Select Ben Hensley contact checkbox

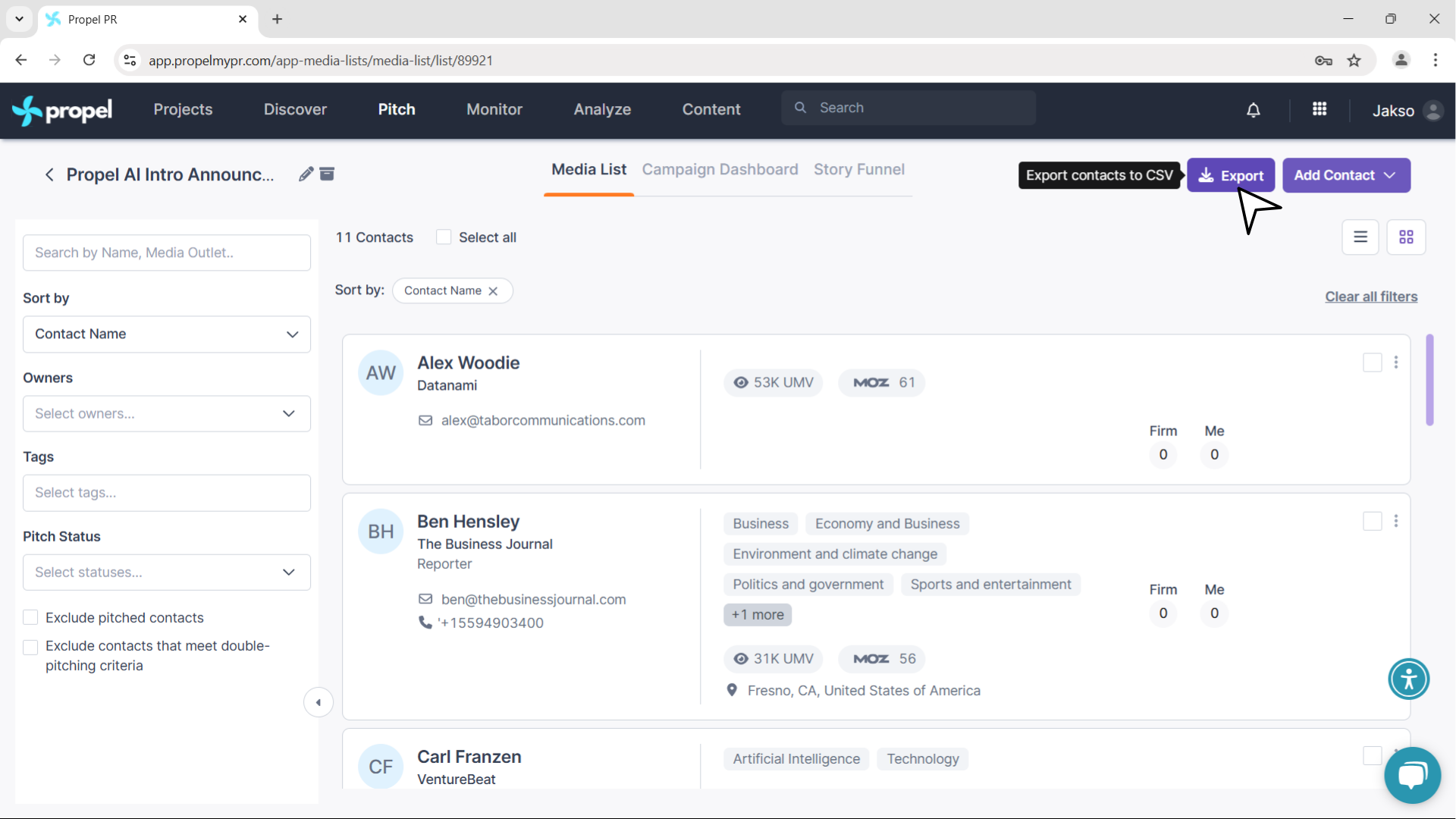[x=1373, y=521]
